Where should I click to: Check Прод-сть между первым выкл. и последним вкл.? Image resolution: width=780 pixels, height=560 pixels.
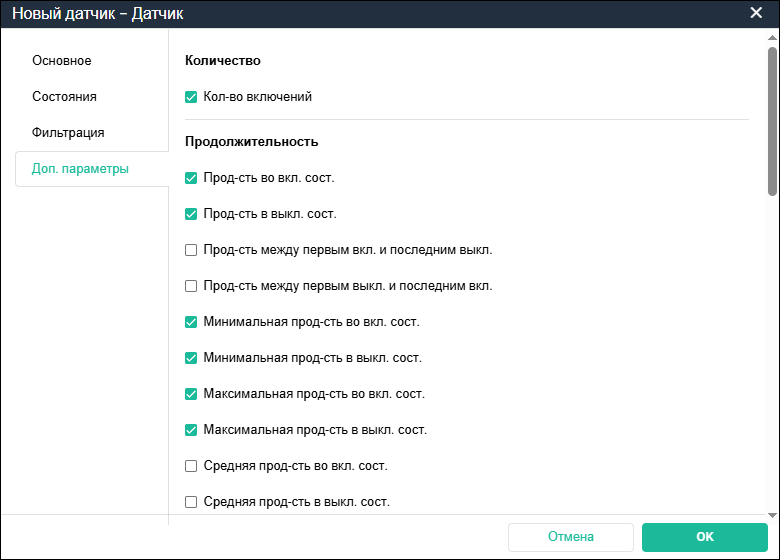click(191, 286)
